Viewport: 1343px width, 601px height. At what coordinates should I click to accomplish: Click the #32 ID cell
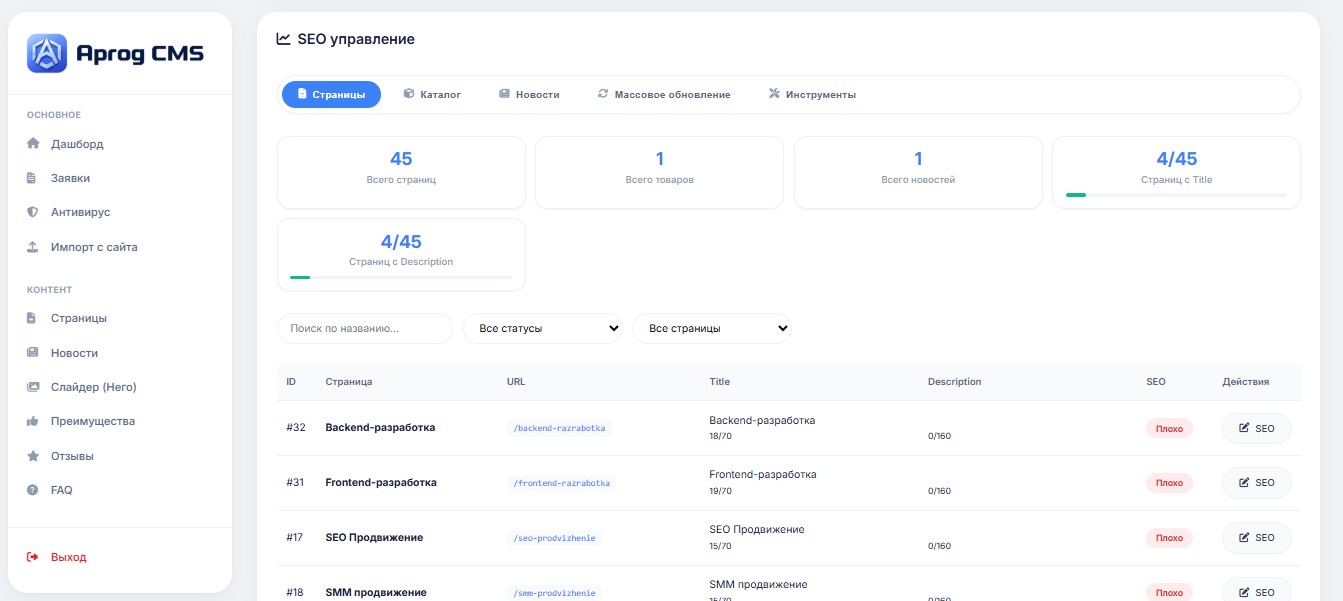[295, 428]
